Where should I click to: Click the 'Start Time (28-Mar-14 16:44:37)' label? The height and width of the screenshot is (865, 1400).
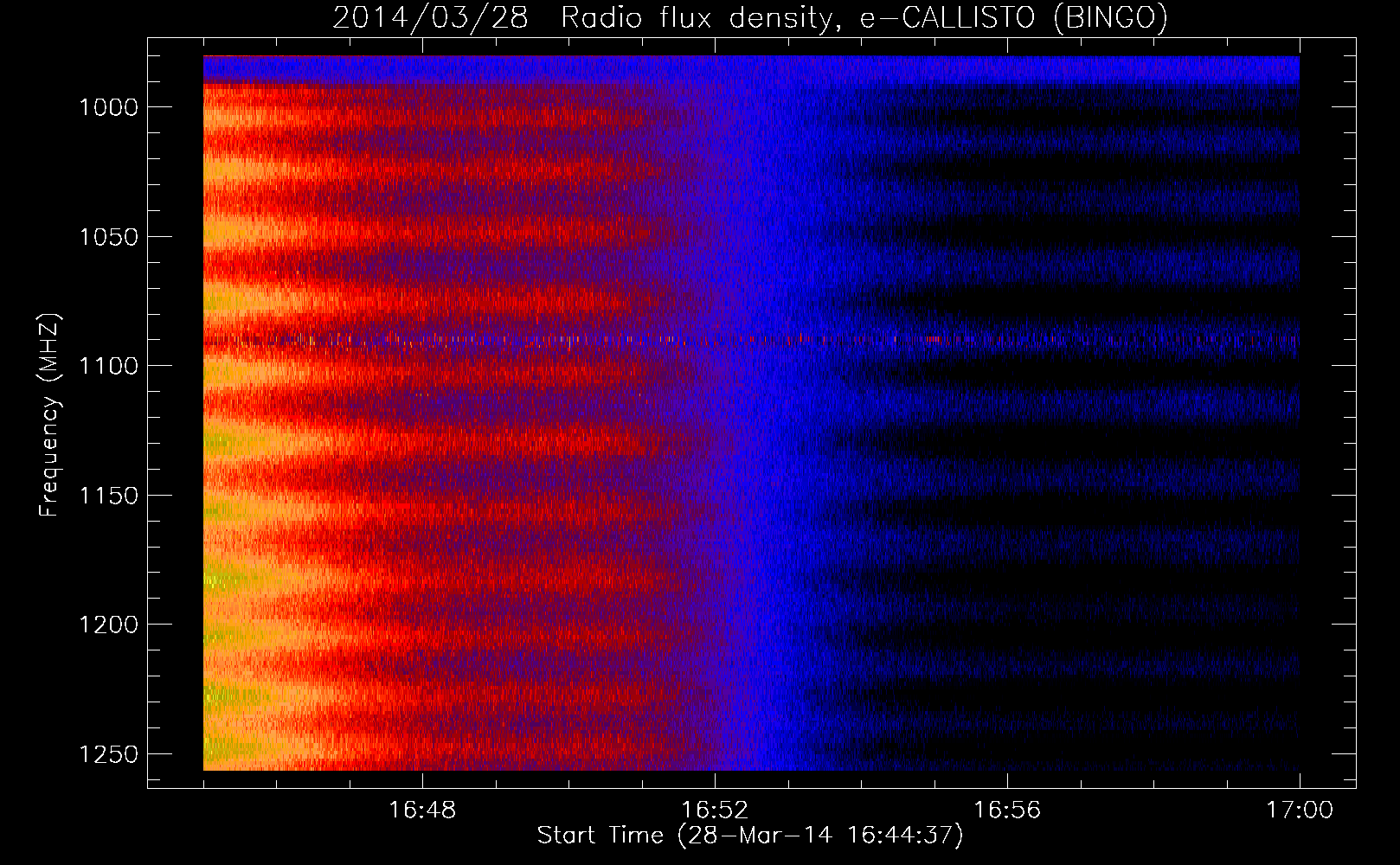point(750,836)
